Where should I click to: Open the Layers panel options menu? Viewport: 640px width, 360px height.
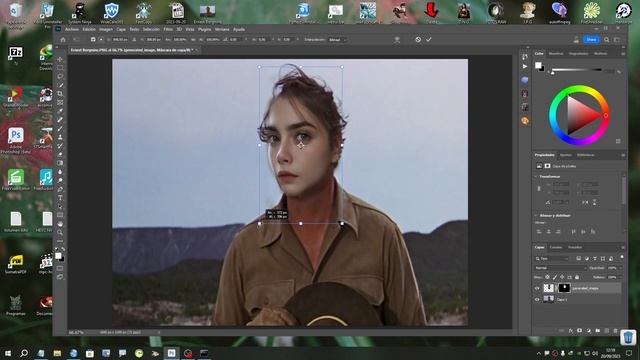tap(623, 247)
